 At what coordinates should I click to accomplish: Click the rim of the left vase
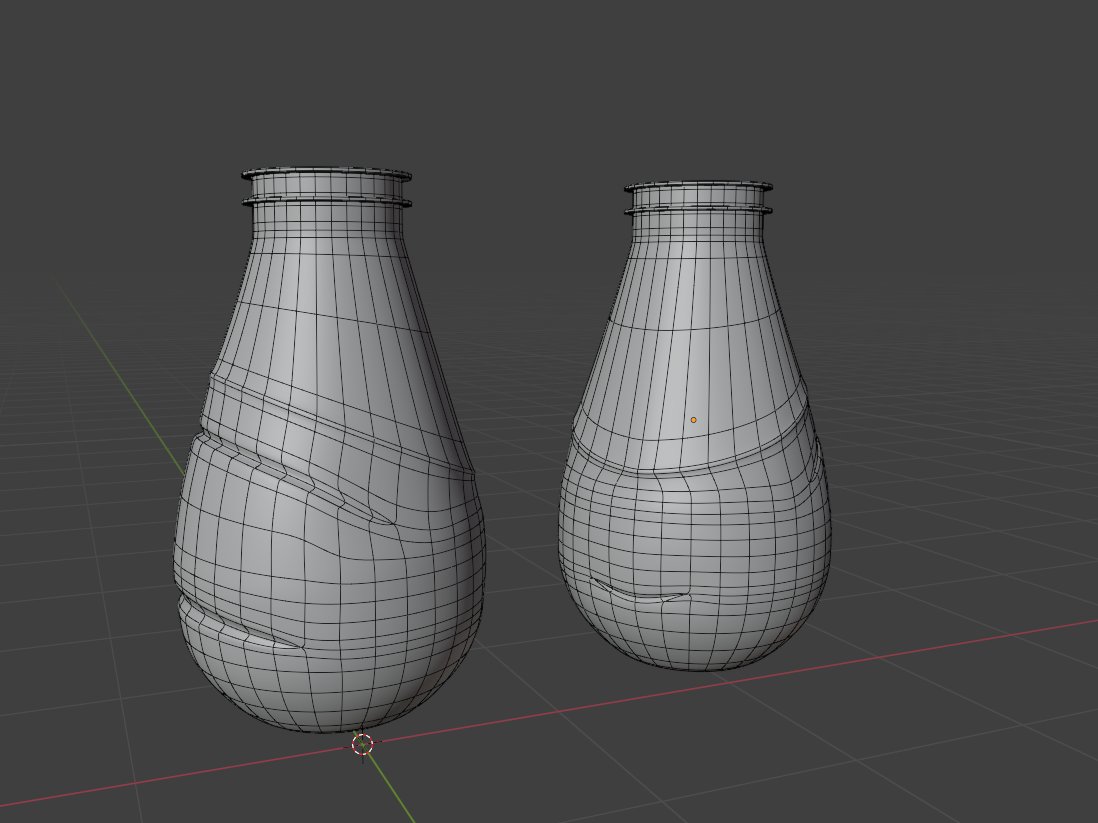click(x=330, y=170)
